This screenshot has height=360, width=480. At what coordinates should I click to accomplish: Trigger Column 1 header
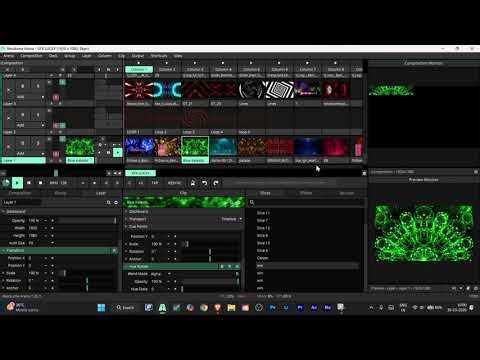tap(139, 69)
